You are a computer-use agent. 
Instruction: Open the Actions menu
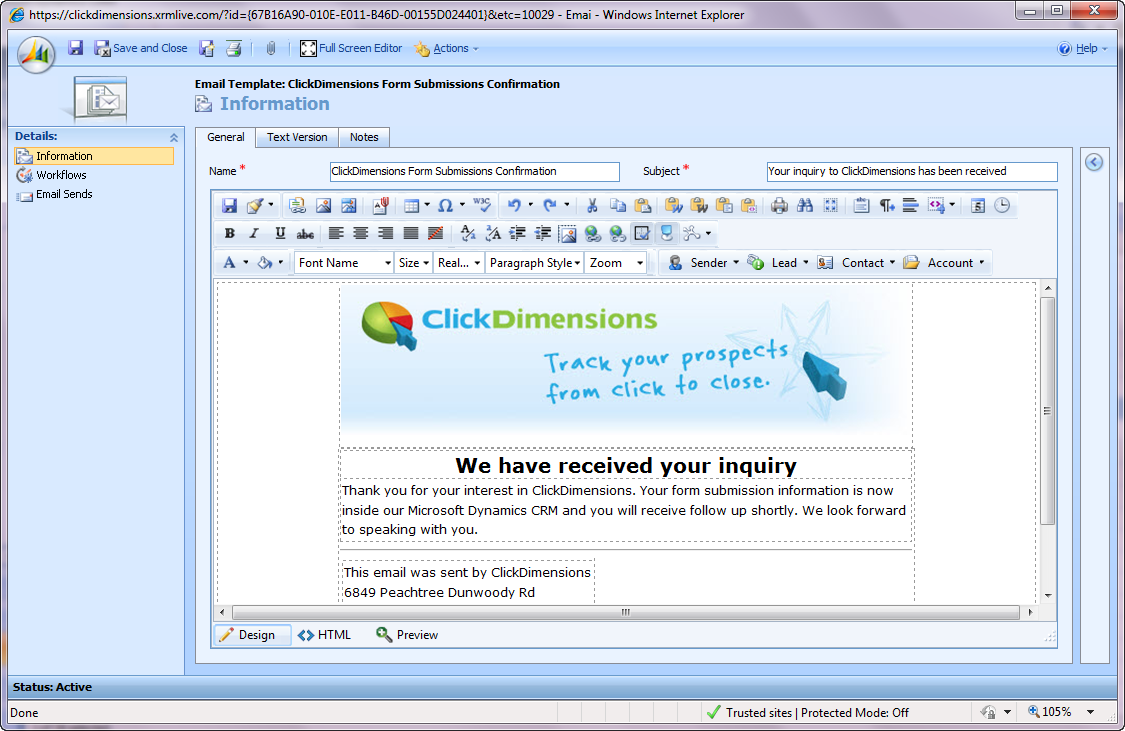click(447, 48)
